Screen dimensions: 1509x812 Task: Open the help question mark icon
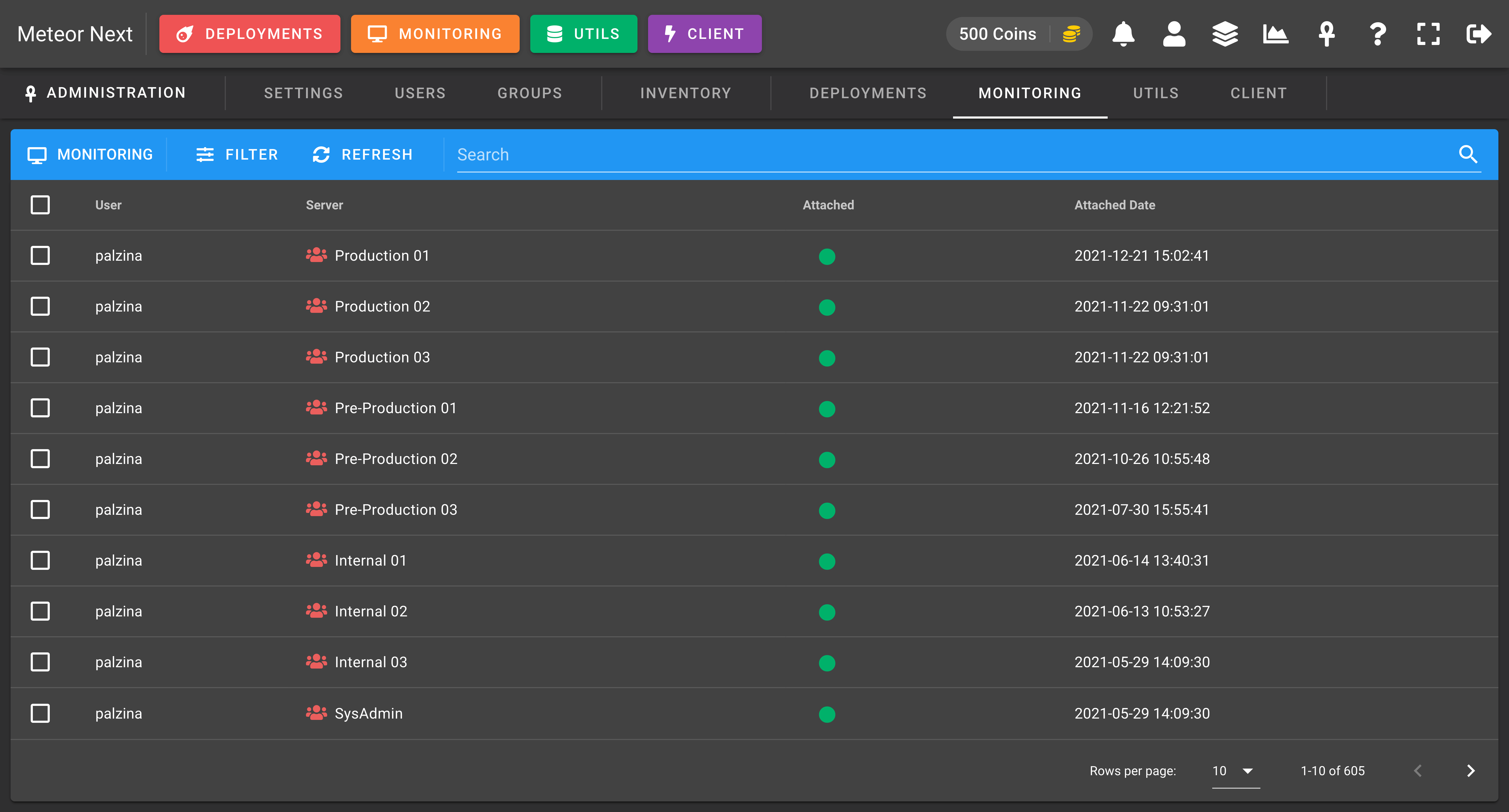(x=1378, y=34)
